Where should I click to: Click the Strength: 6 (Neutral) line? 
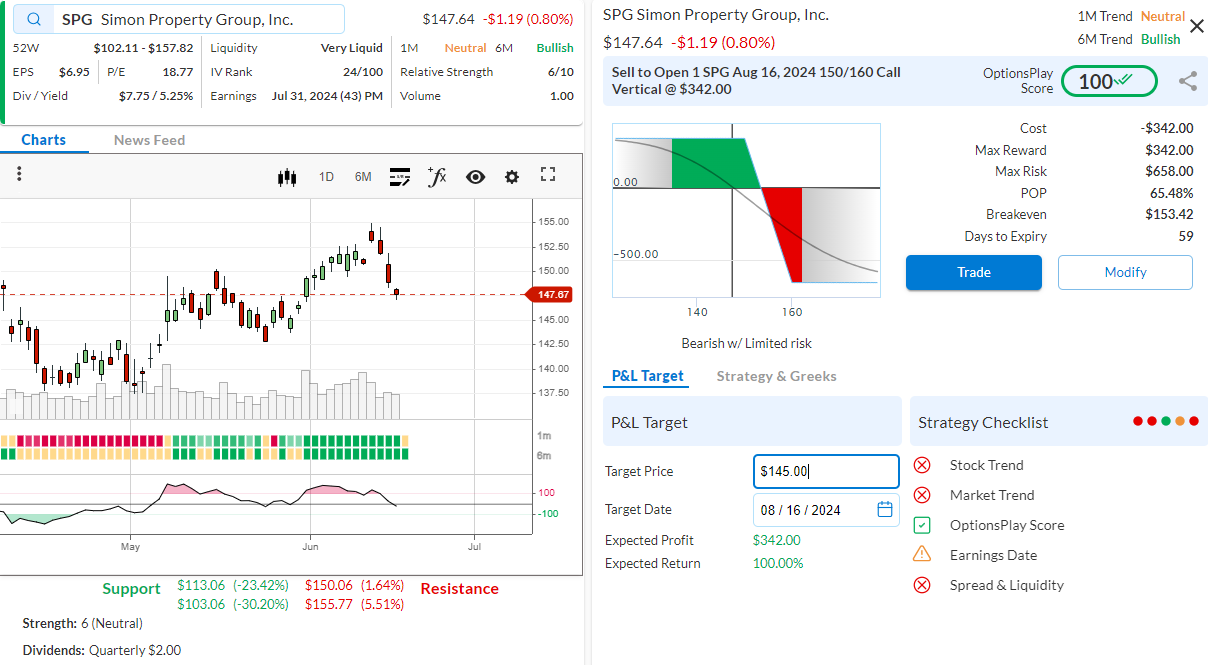coord(83,623)
